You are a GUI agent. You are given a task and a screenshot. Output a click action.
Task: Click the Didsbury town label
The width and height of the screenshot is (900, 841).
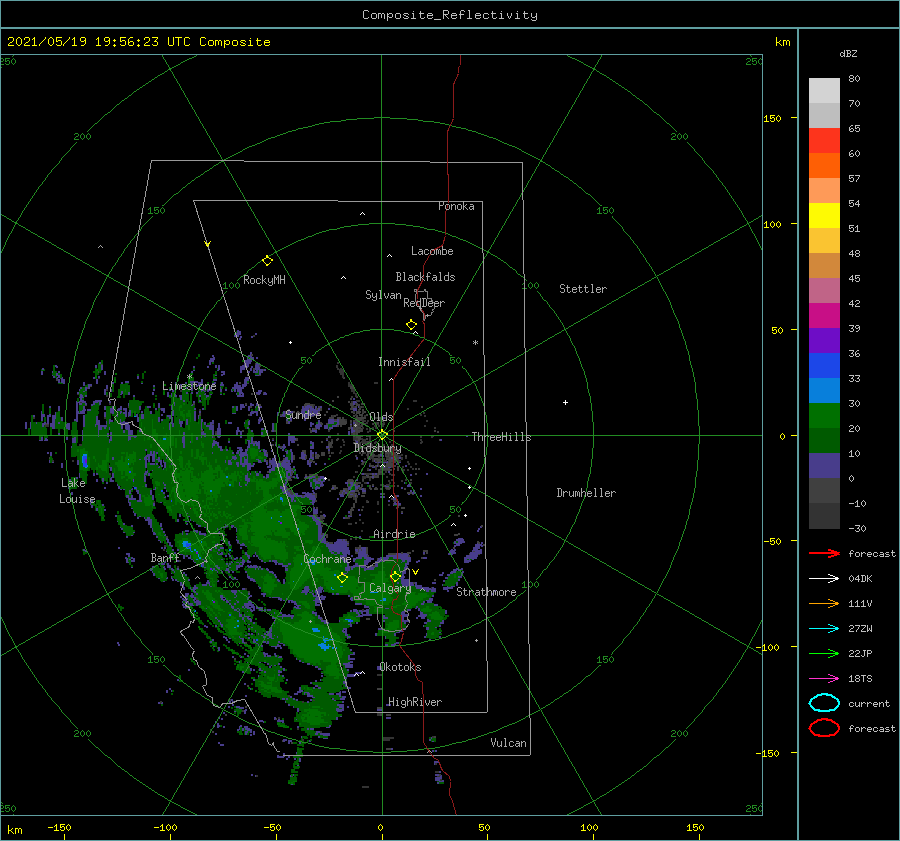tap(377, 448)
